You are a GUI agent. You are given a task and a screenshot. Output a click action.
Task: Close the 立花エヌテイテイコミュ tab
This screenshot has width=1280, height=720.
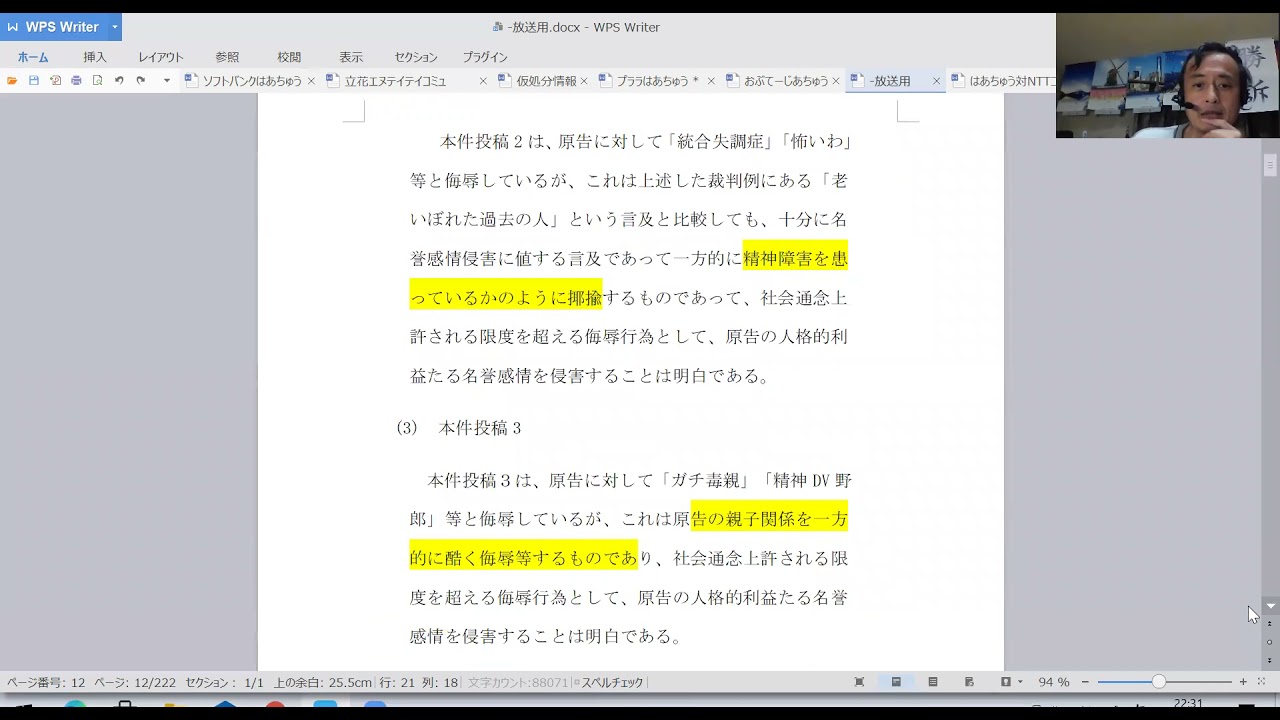tap(483, 81)
